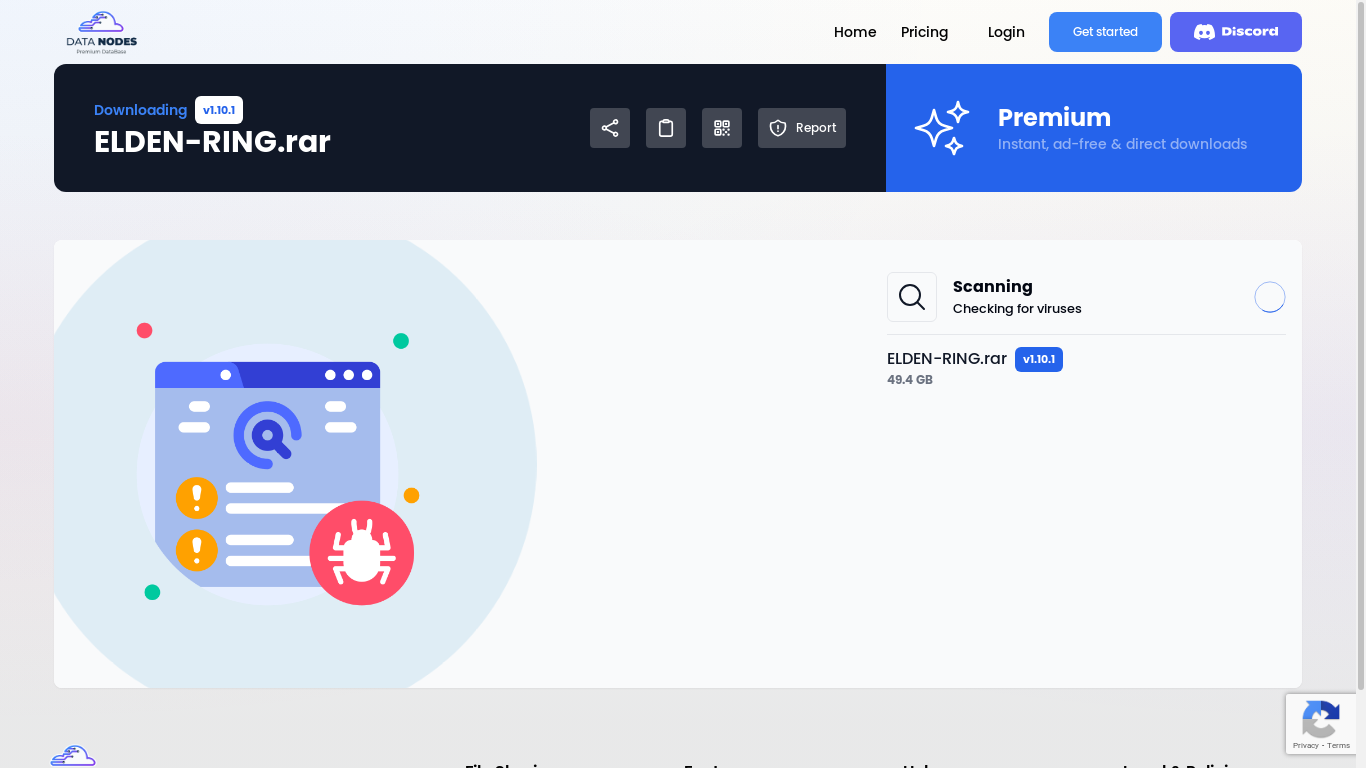This screenshot has width=1366, height=768.
Task: Open the Discord button
Action: [x=1236, y=32]
